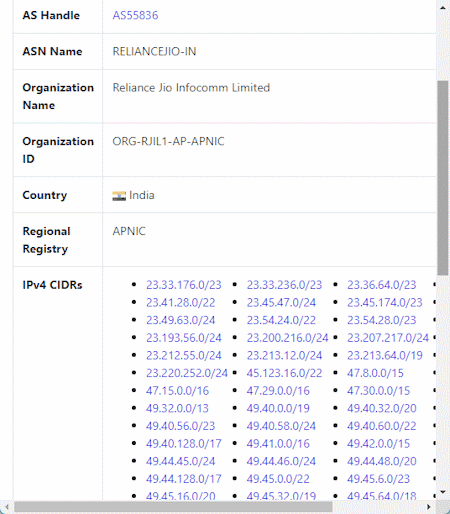Open CIDR 23.200.216.0/24 link
Image resolution: width=450 pixels, height=514 pixels.
point(288,338)
